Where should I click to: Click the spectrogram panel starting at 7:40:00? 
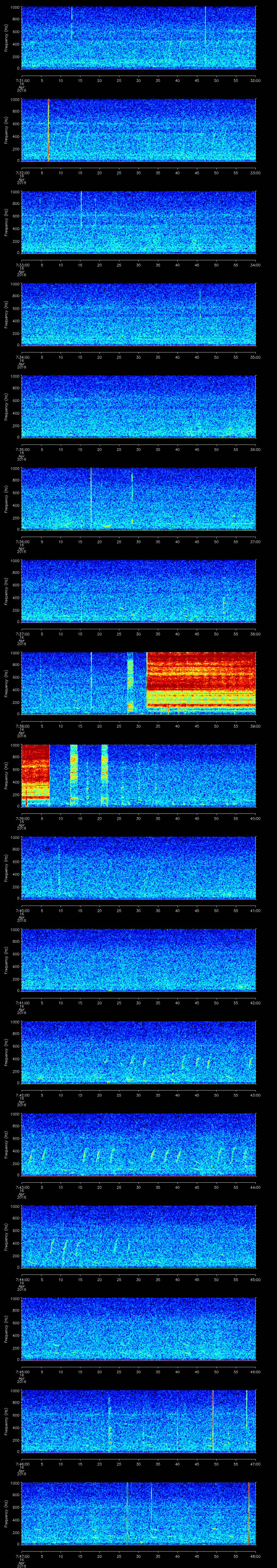(138, 868)
